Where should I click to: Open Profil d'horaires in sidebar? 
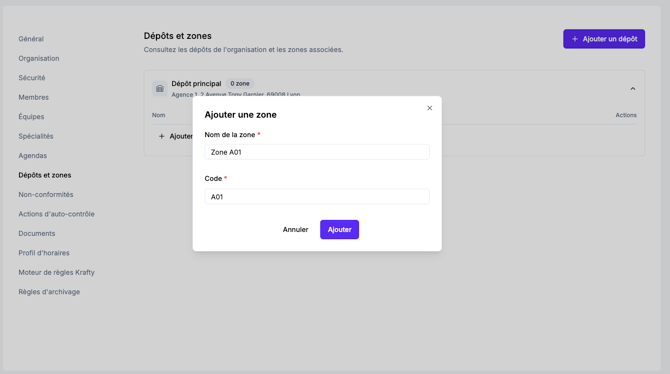coord(44,253)
